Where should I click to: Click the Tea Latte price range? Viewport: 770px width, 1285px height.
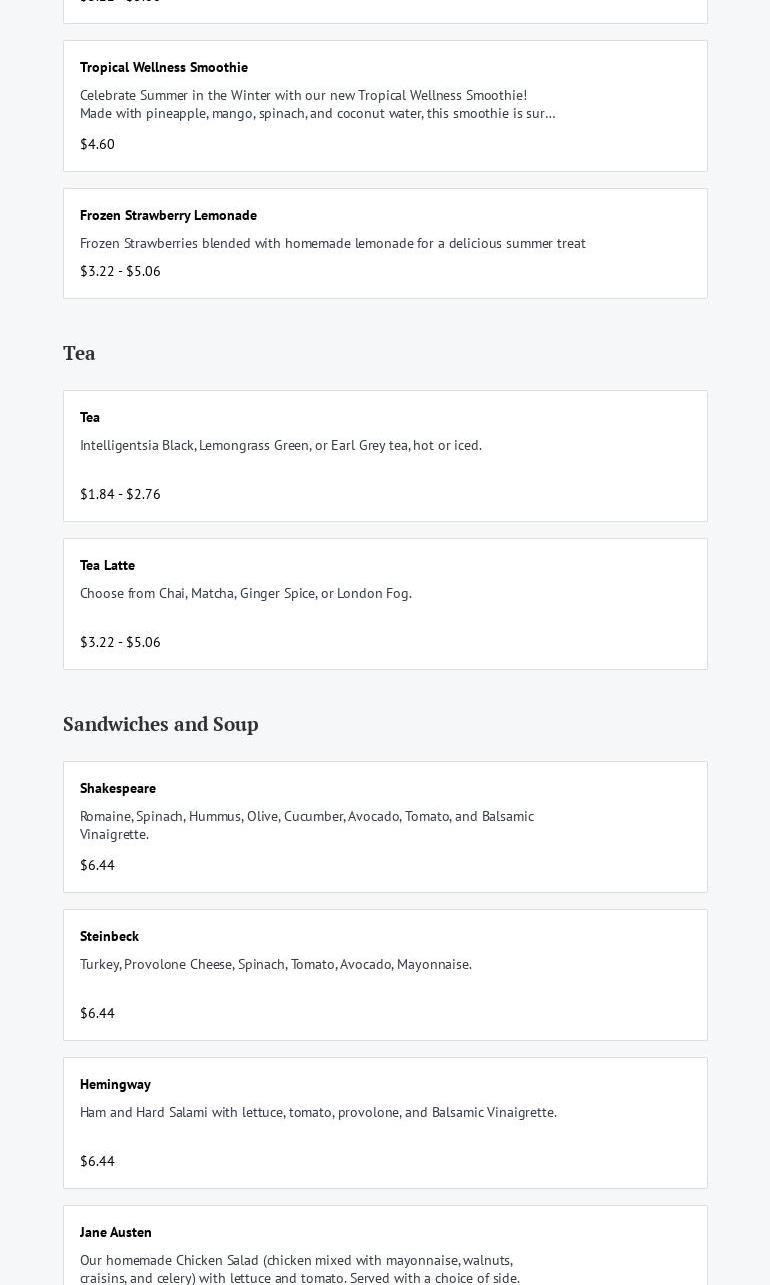[120, 642]
